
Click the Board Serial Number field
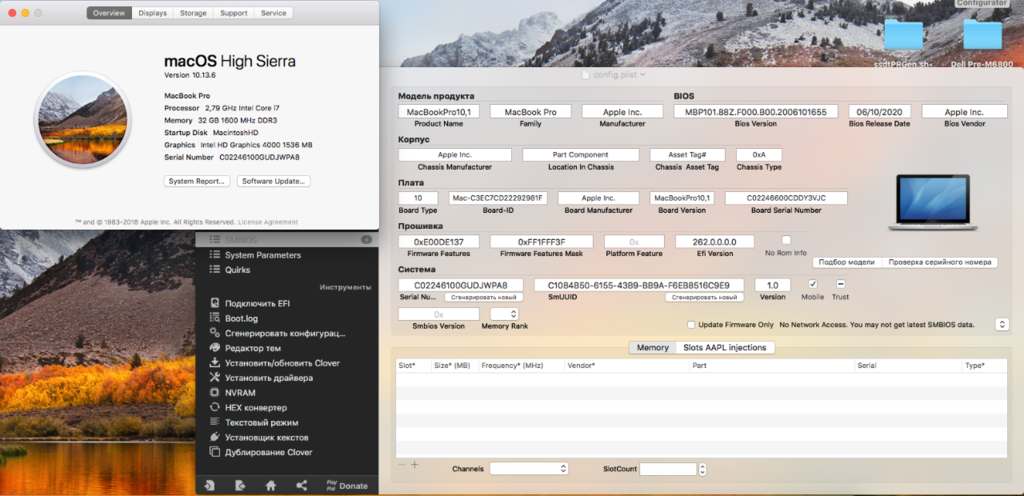point(785,198)
